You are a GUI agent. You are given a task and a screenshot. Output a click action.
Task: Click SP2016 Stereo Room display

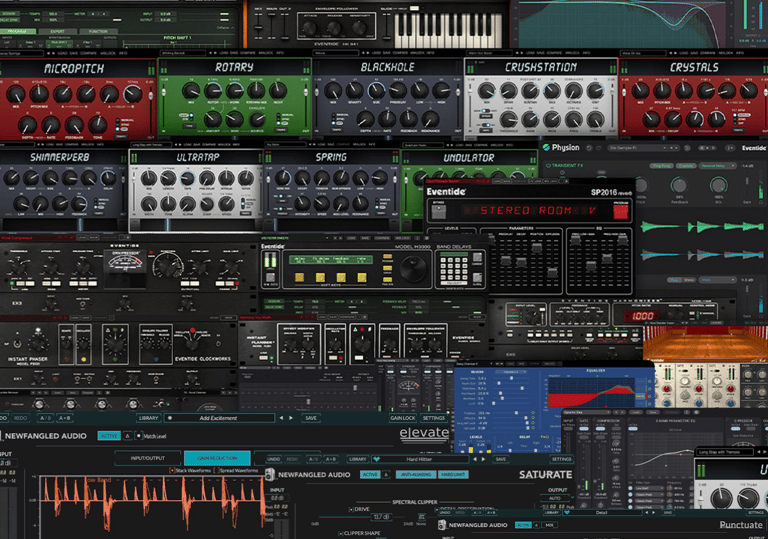tap(529, 211)
